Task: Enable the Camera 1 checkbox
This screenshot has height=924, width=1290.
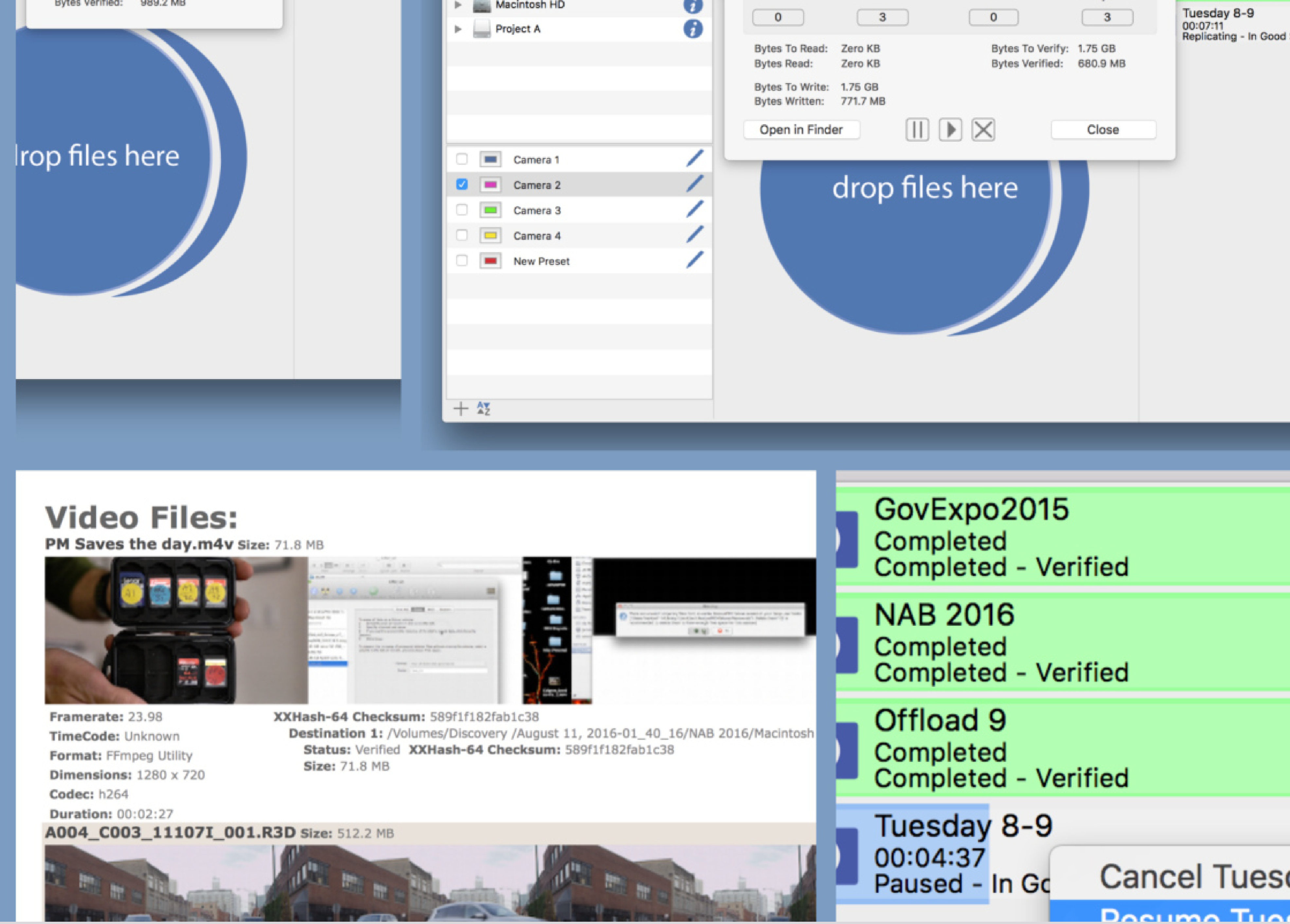Action: (x=462, y=159)
